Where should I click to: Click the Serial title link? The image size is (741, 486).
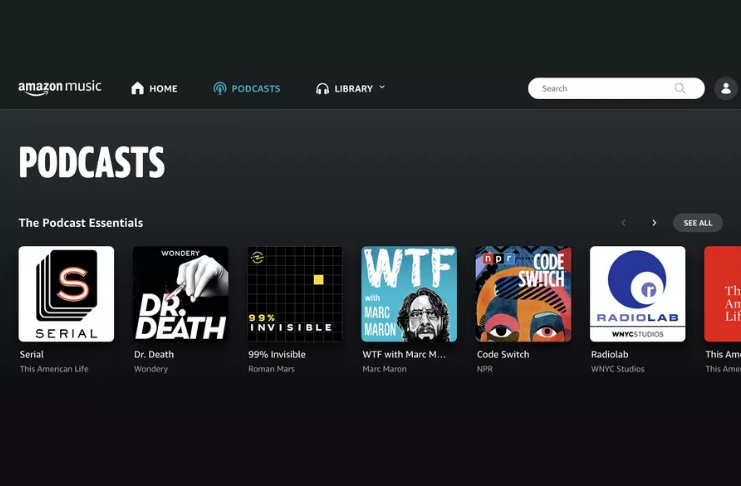(x=32, y=354)
